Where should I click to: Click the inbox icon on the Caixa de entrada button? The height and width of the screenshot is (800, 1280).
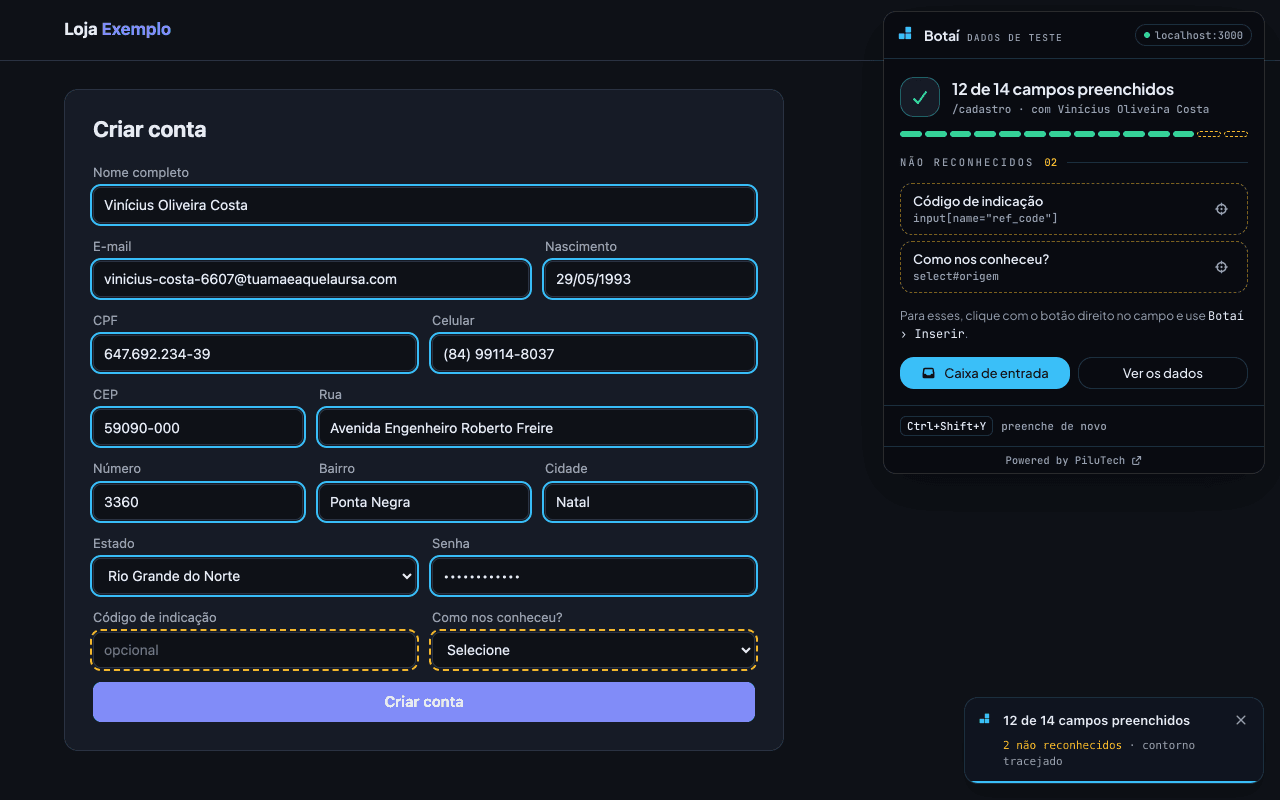point(928,373)
